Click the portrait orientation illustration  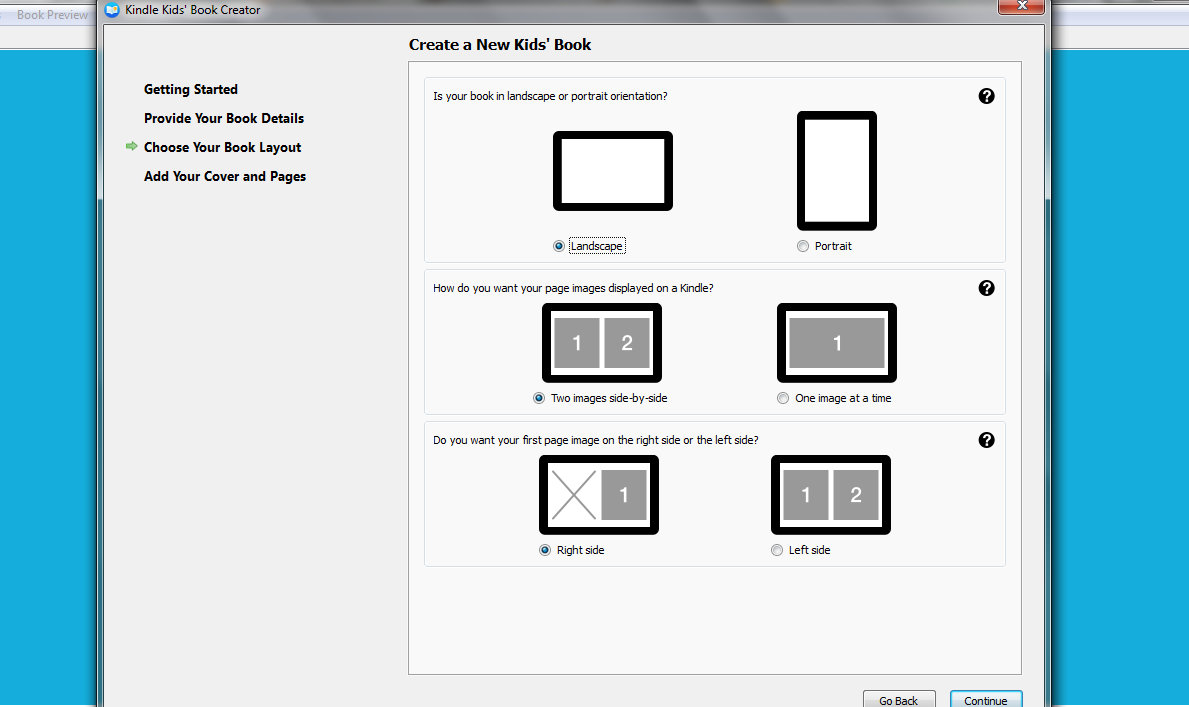point(836,171)
